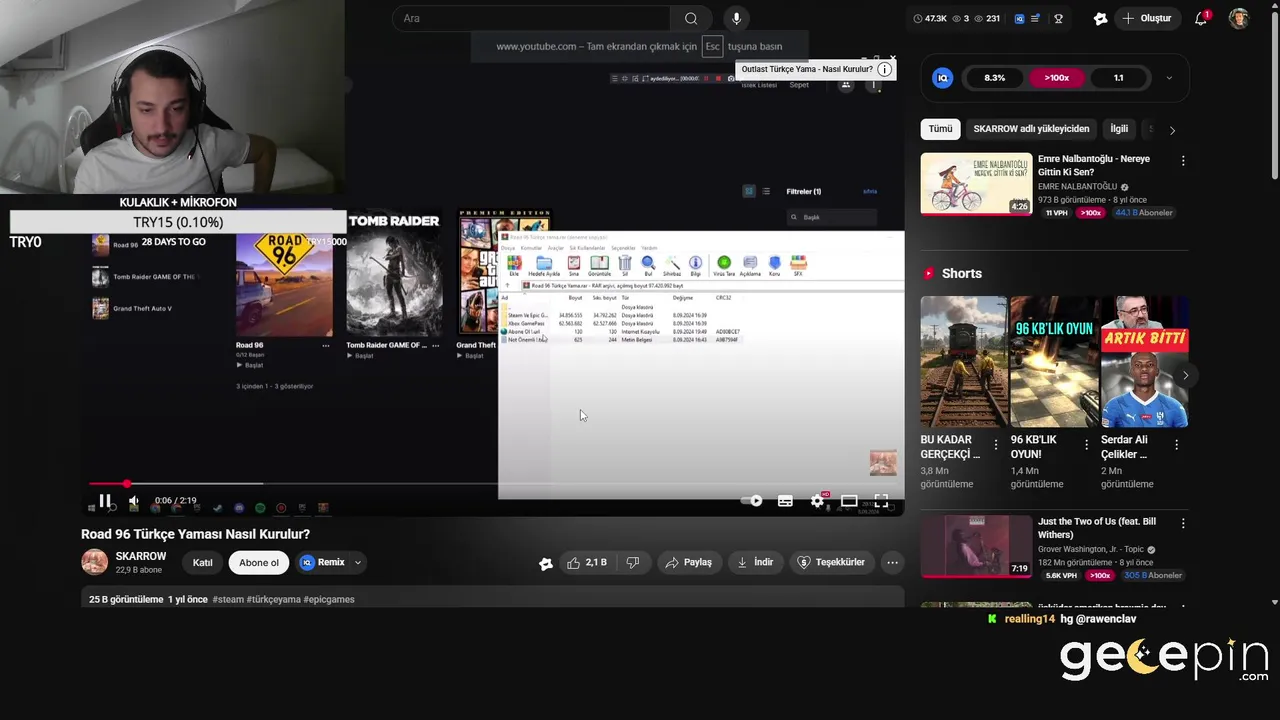The image size is (1280, 720).
Task: Open the Just the Two of Us thumbnail
Action: click(x=976, y=546)
